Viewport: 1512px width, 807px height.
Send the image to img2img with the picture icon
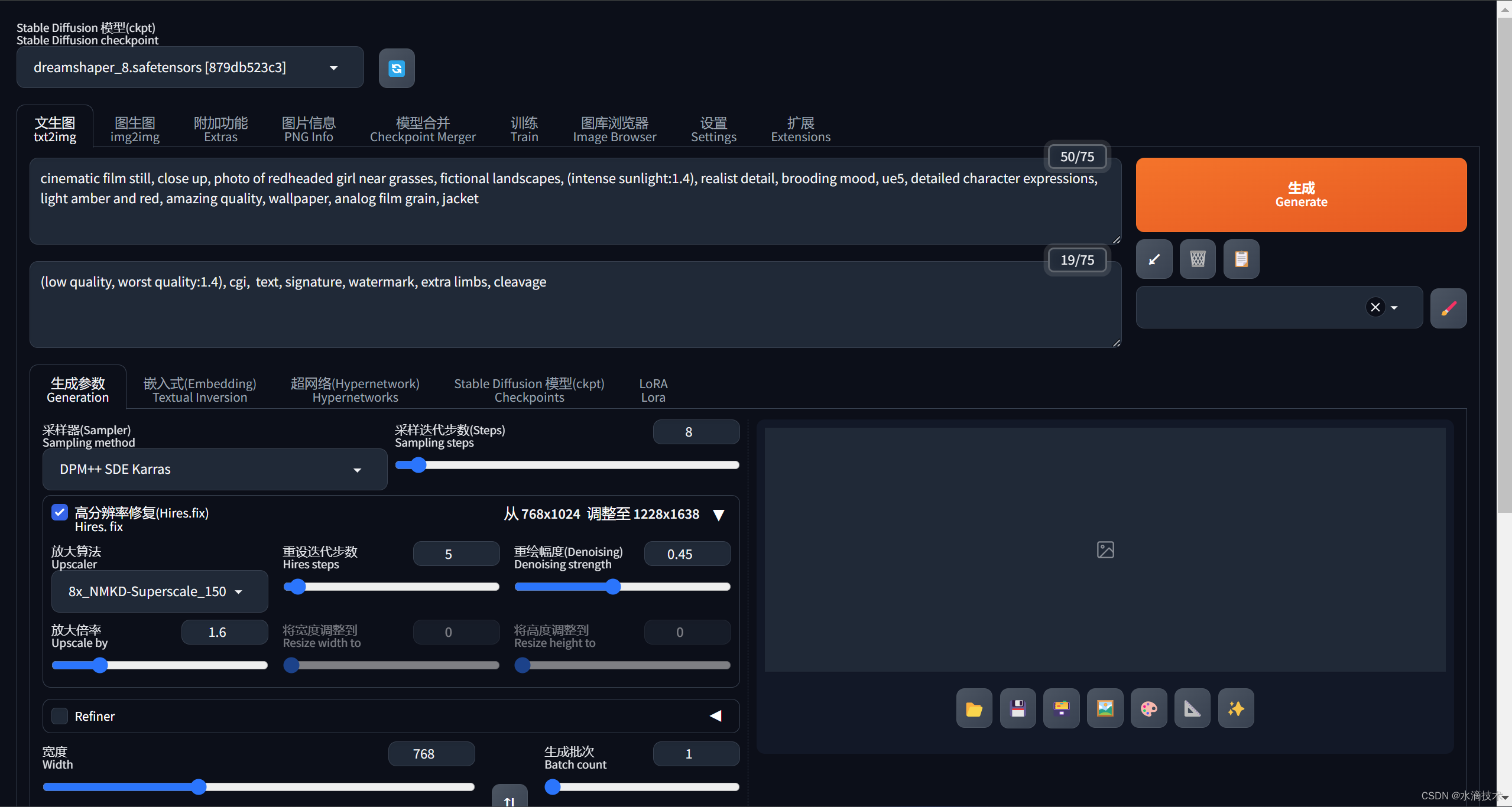pos(1105,708)
